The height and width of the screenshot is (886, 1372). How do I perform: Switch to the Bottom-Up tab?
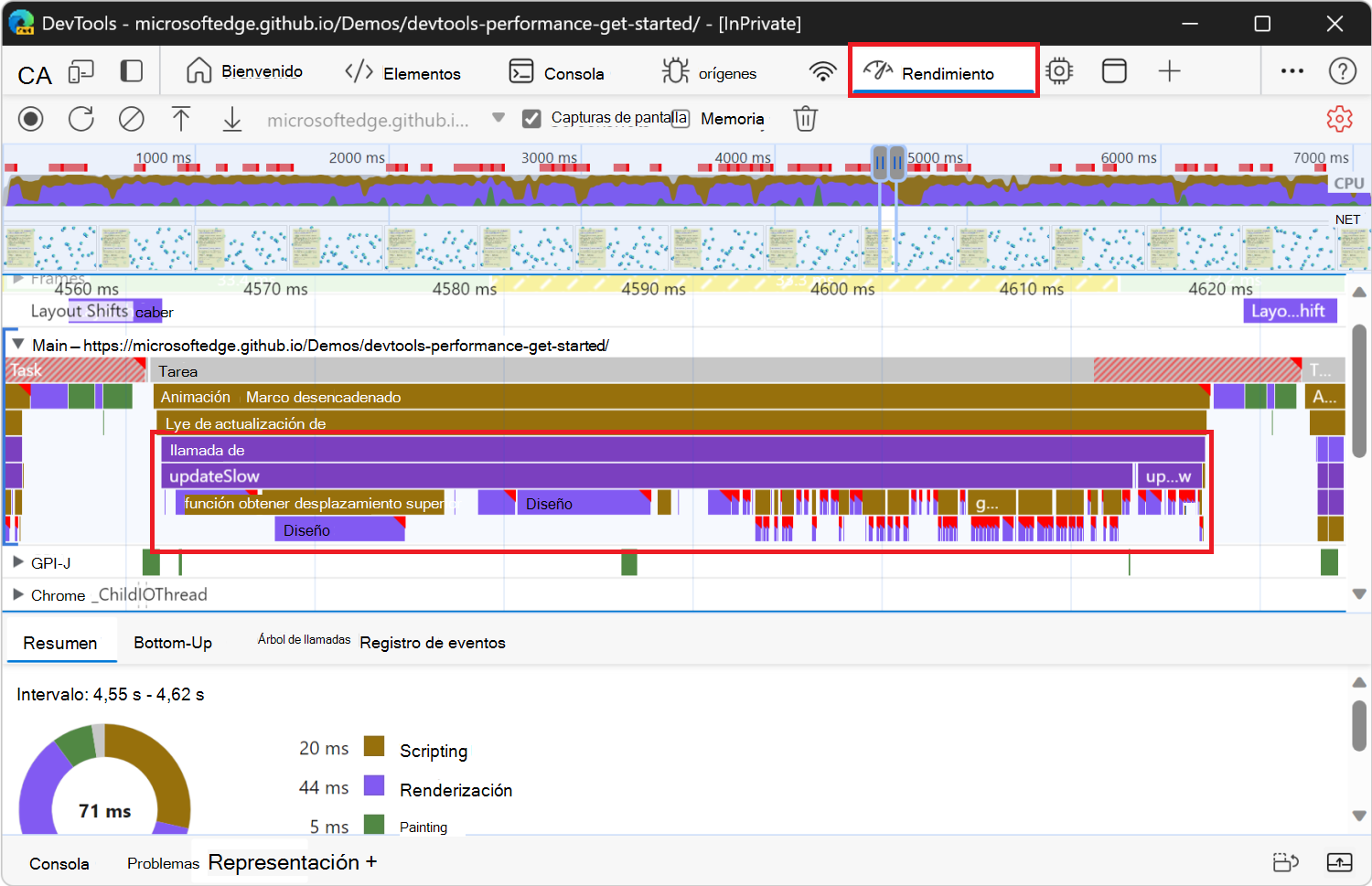[173, 643]
